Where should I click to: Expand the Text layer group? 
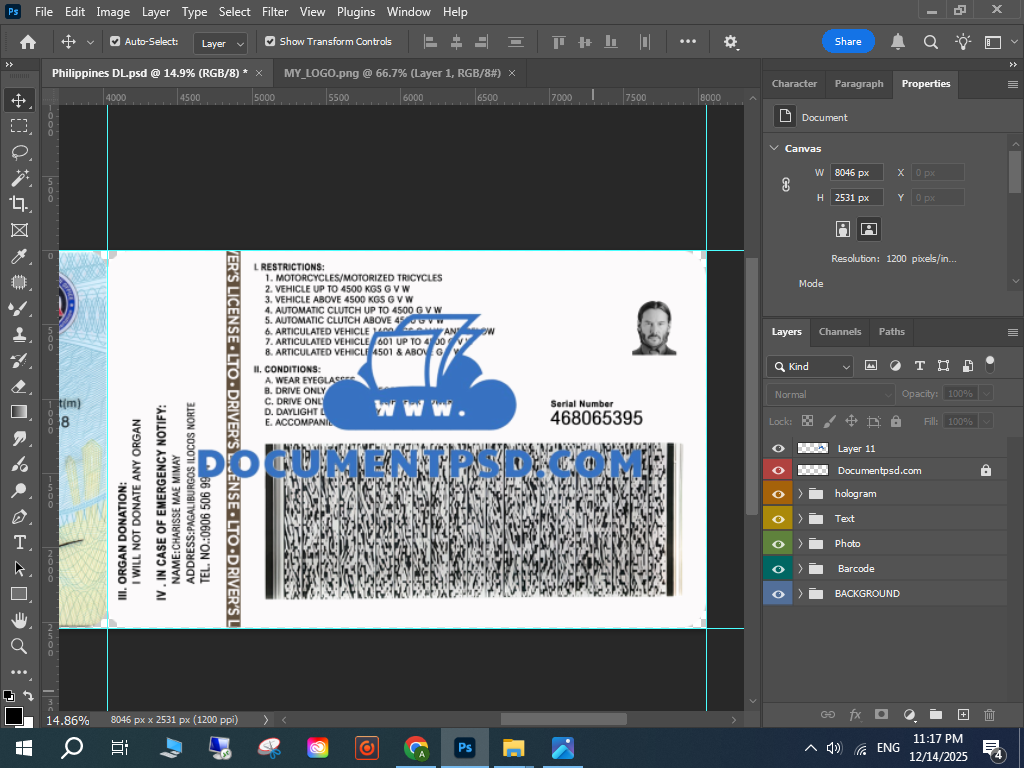800,519
